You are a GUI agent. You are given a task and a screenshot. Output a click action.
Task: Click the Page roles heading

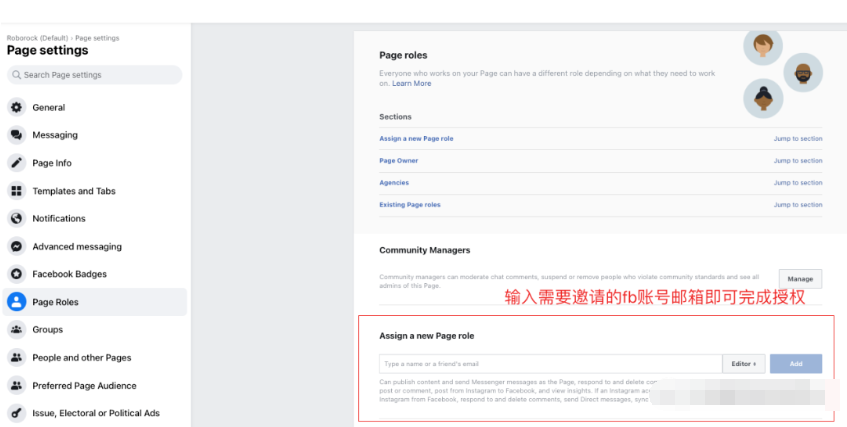[x=404, y=55]
